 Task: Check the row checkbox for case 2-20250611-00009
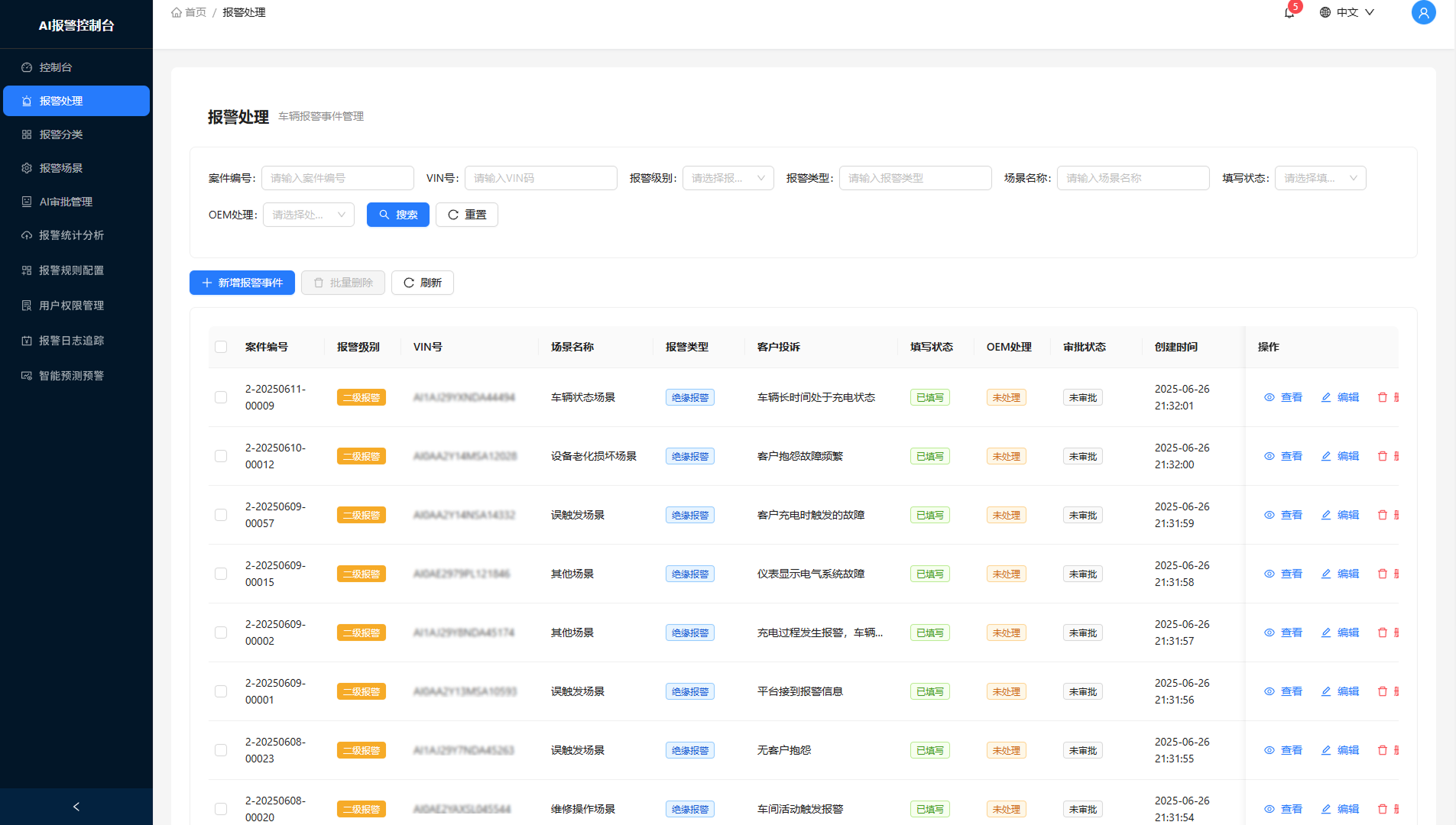(221, 397)
